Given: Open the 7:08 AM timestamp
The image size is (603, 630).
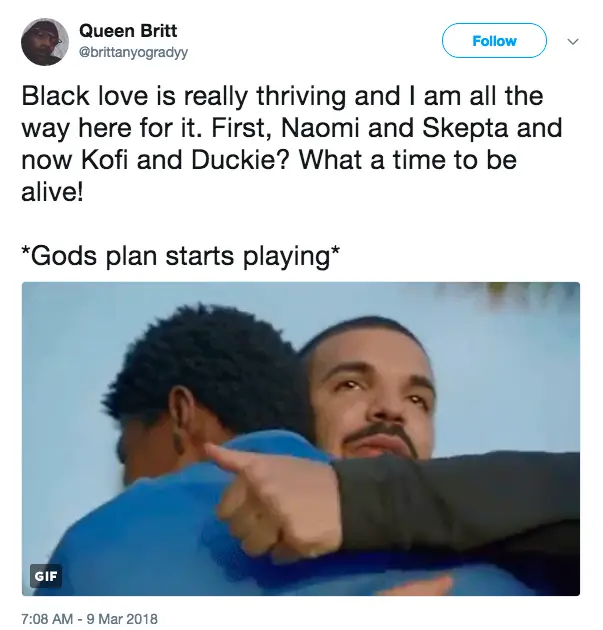Looking at the screenshot, I should [x=47, y=618].
